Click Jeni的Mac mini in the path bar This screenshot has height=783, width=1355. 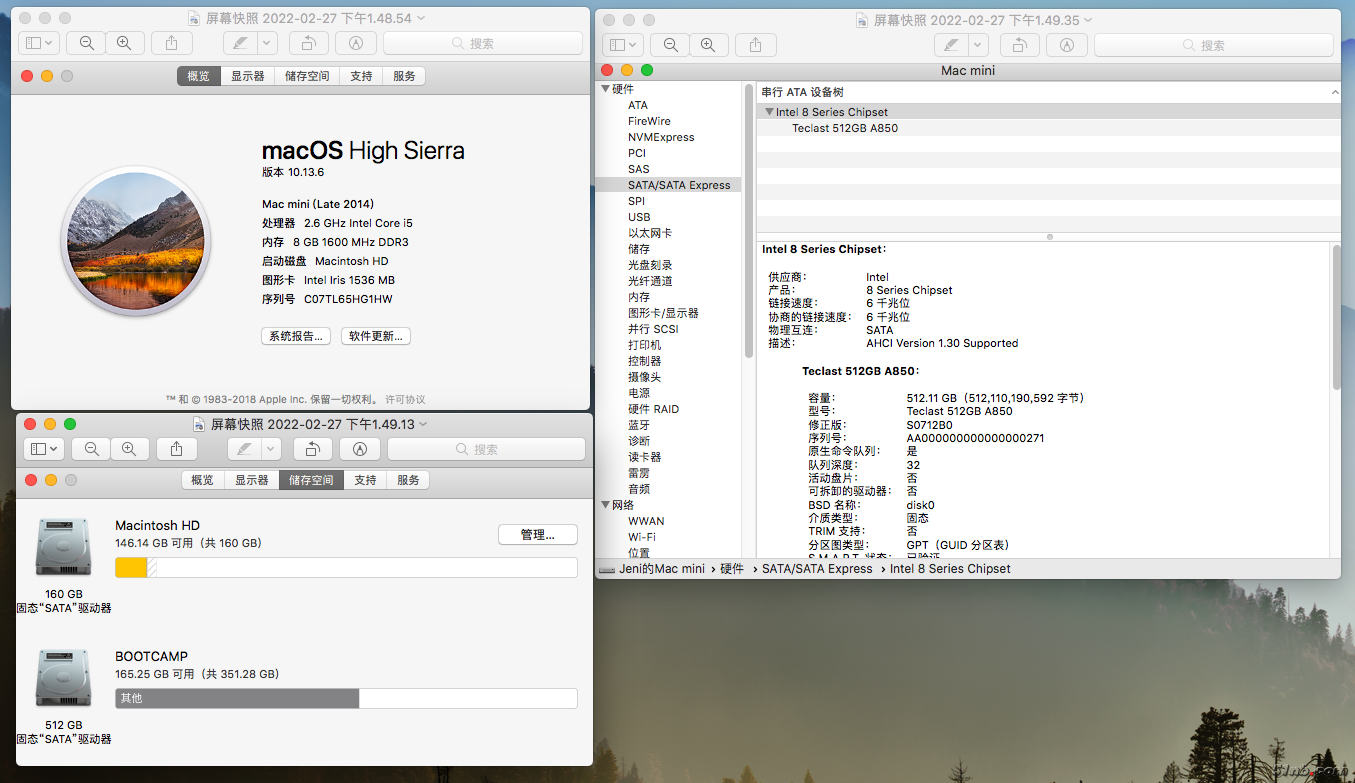tap(661, 569)
